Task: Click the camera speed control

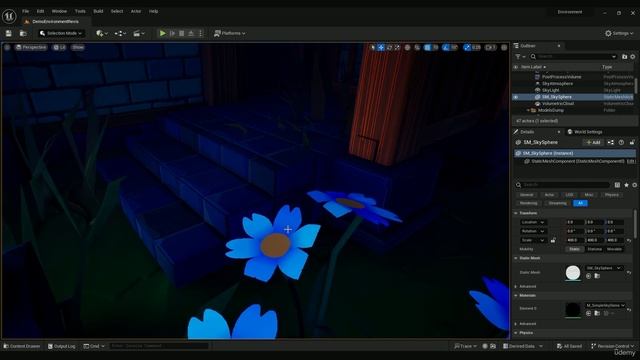Action: pos(490,47)
